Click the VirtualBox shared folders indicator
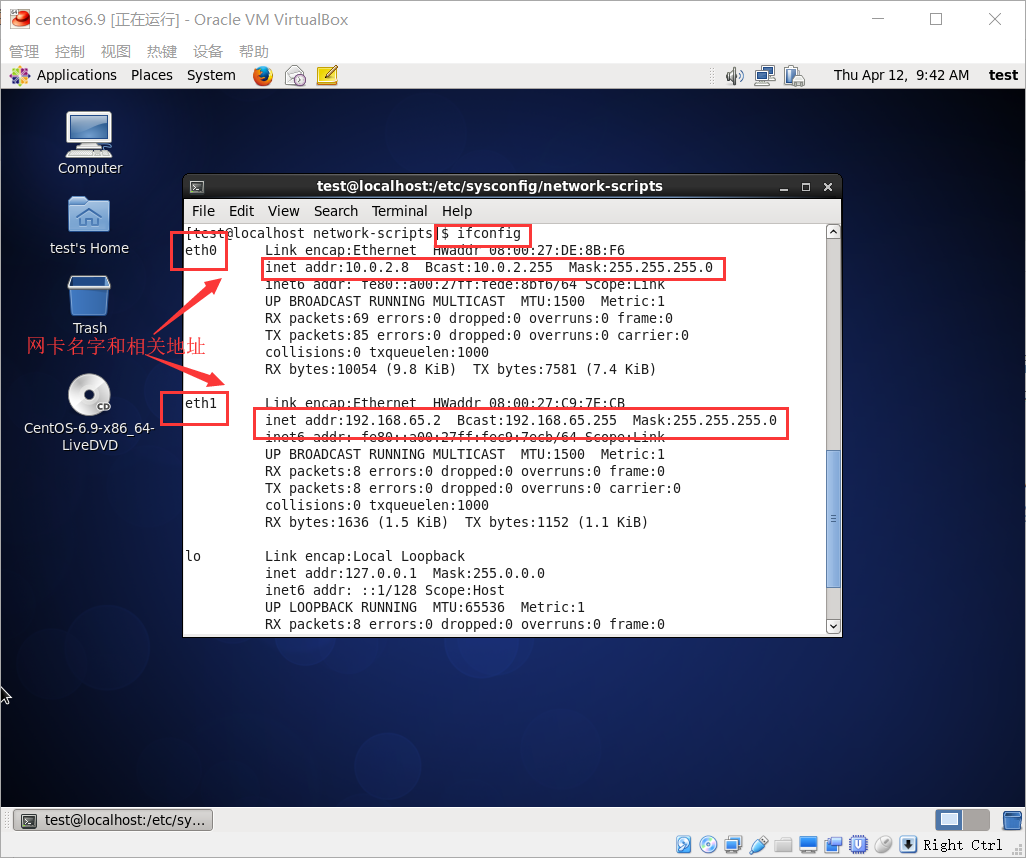The image size is (1026, 858). click(x=783, y=844)
